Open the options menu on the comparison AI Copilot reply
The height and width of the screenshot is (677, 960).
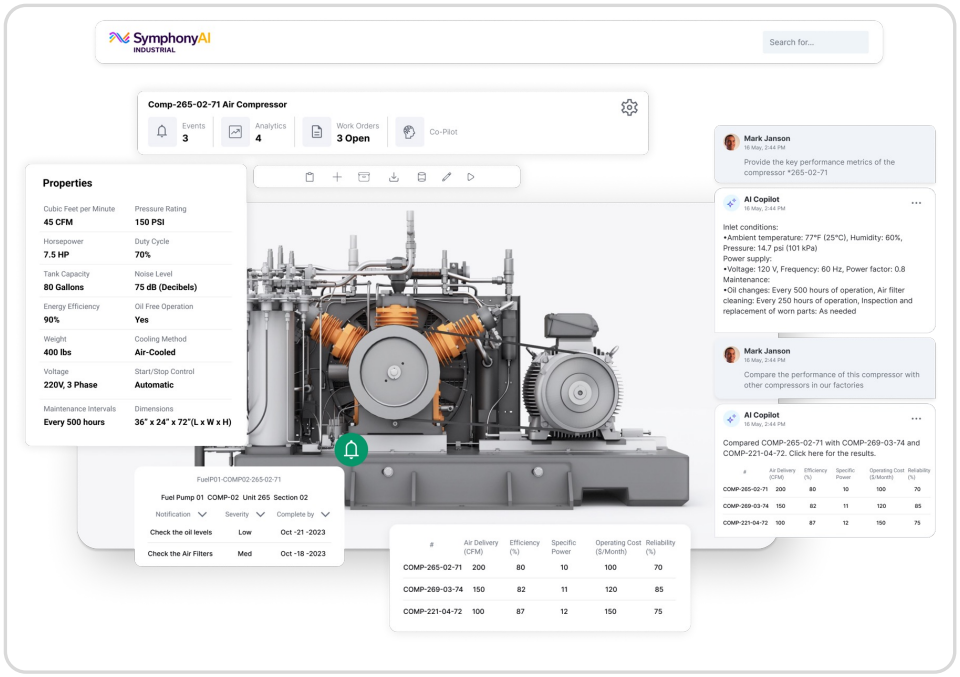pyautogui.click(x=916, y=418)
